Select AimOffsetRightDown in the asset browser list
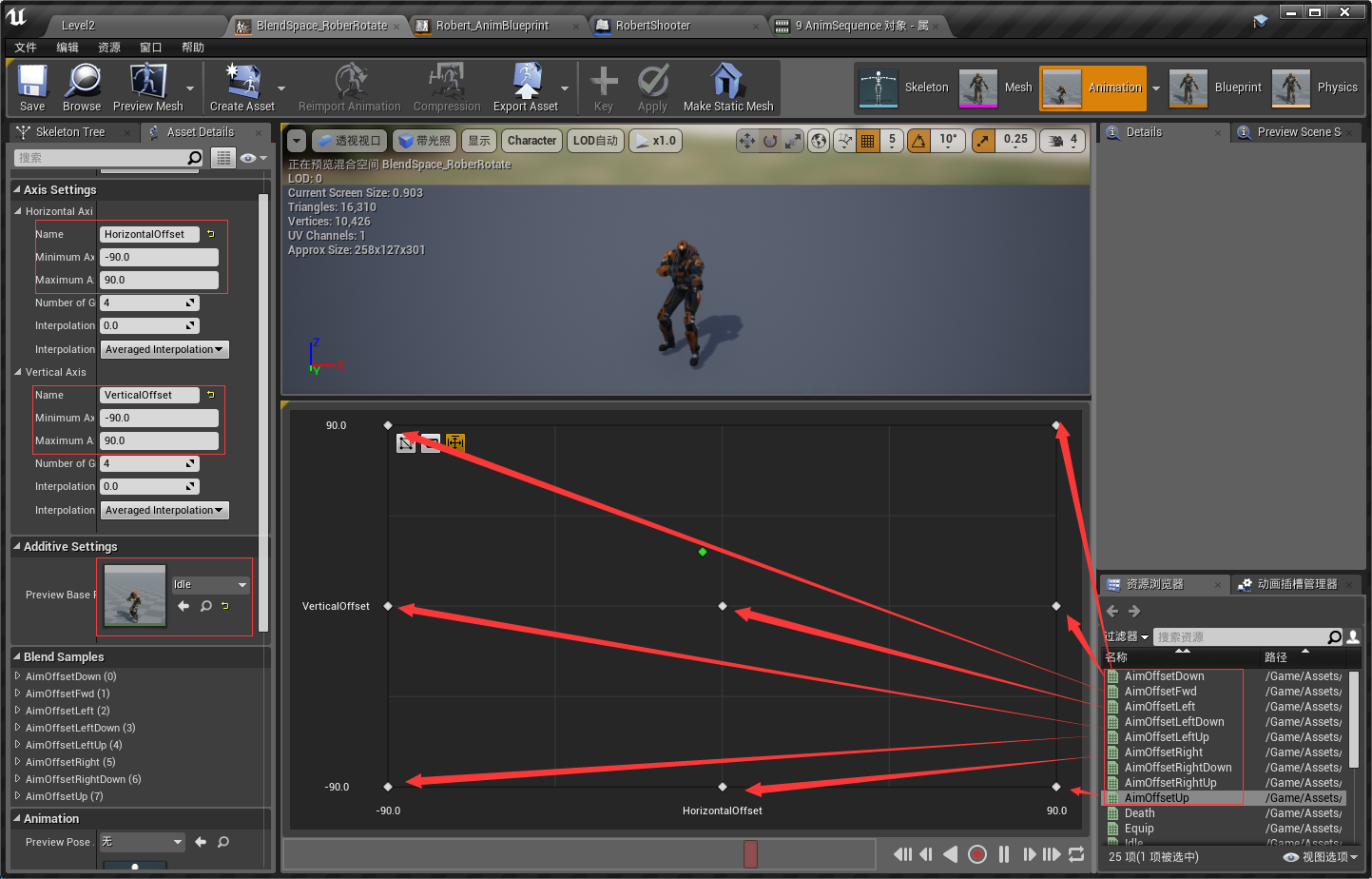1372x879 pixels. coord(1177,768)
